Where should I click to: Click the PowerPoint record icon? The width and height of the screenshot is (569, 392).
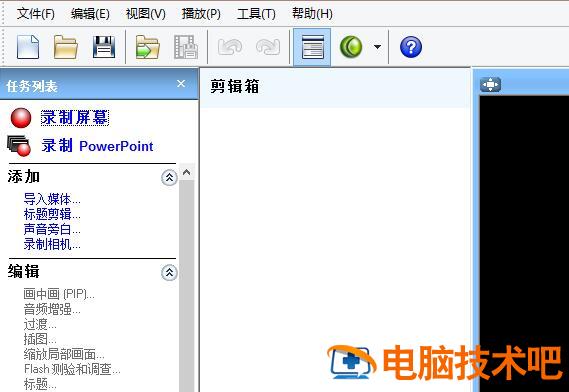[x=19, y=146]
